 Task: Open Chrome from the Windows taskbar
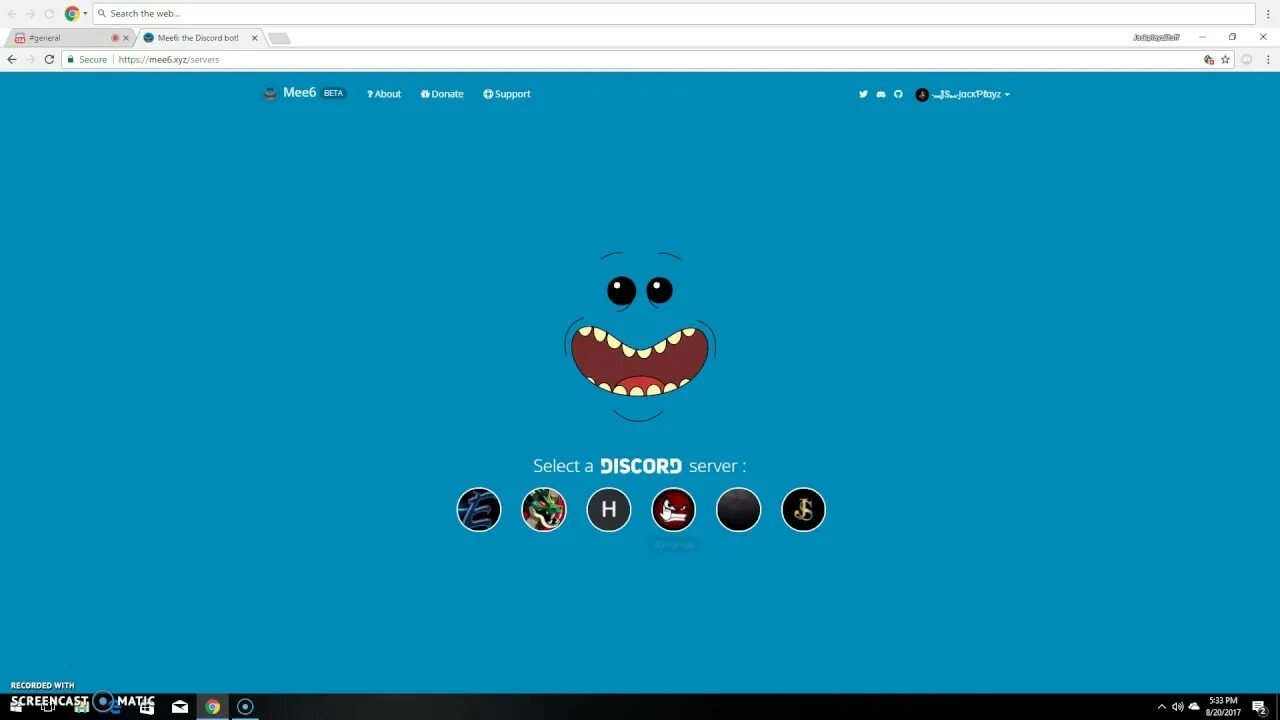213,706
